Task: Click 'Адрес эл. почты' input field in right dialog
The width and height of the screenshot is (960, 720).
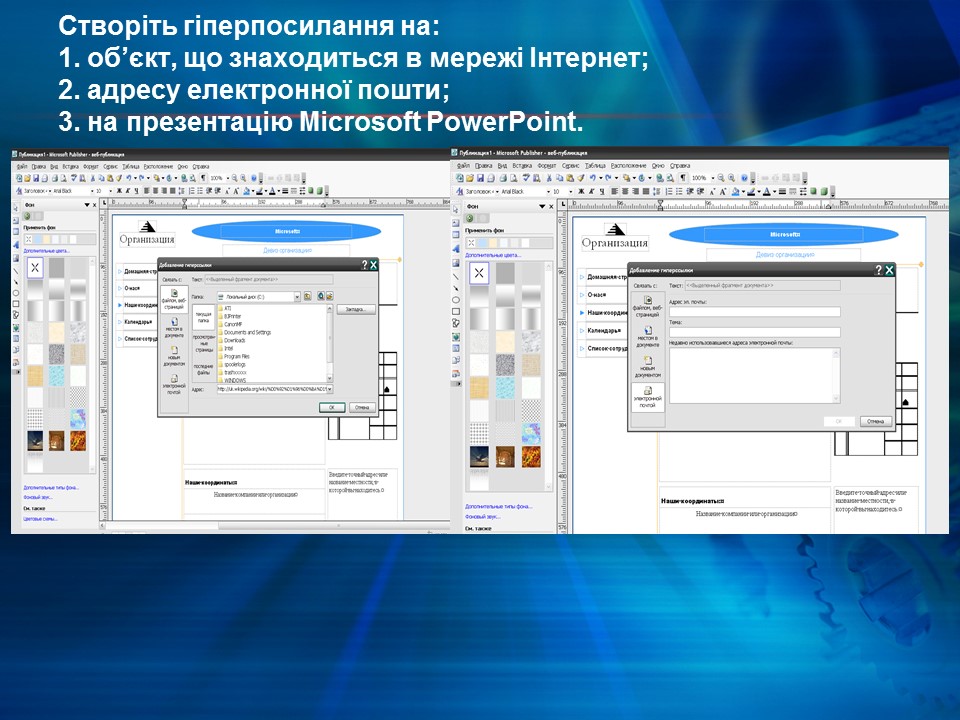Action: pyautogui.click(x=755, y=312)
